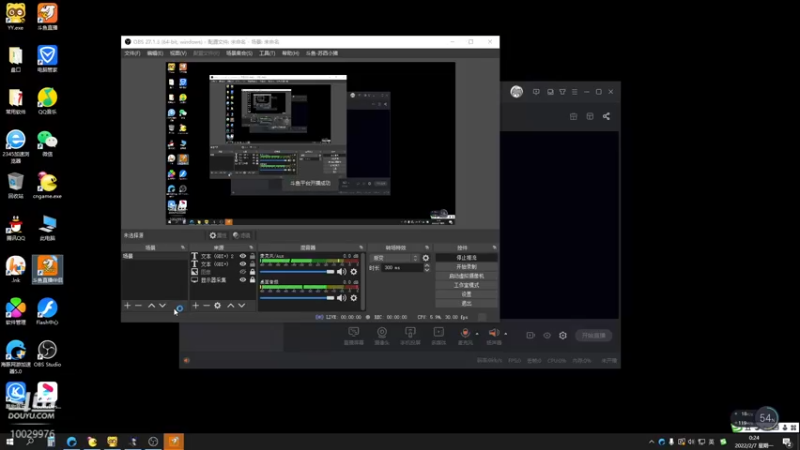Toggle visibility of the image source
The image size is (800, 450).
(243, 272)
